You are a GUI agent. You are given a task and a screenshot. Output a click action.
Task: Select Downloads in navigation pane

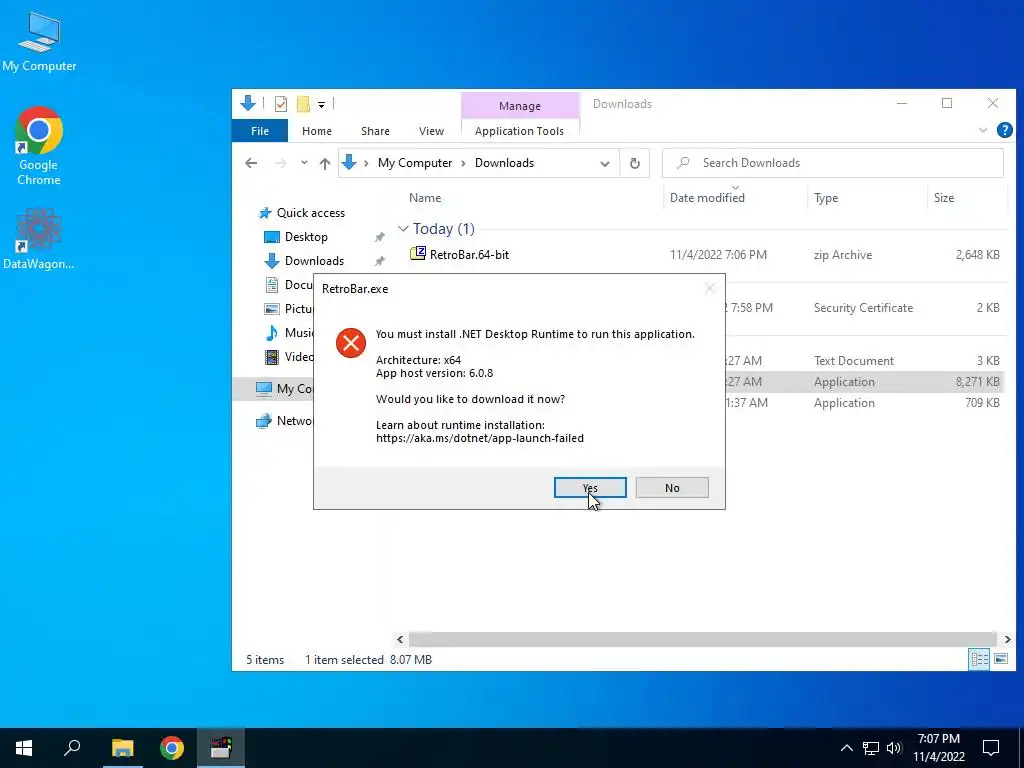[x=313, y=261]
